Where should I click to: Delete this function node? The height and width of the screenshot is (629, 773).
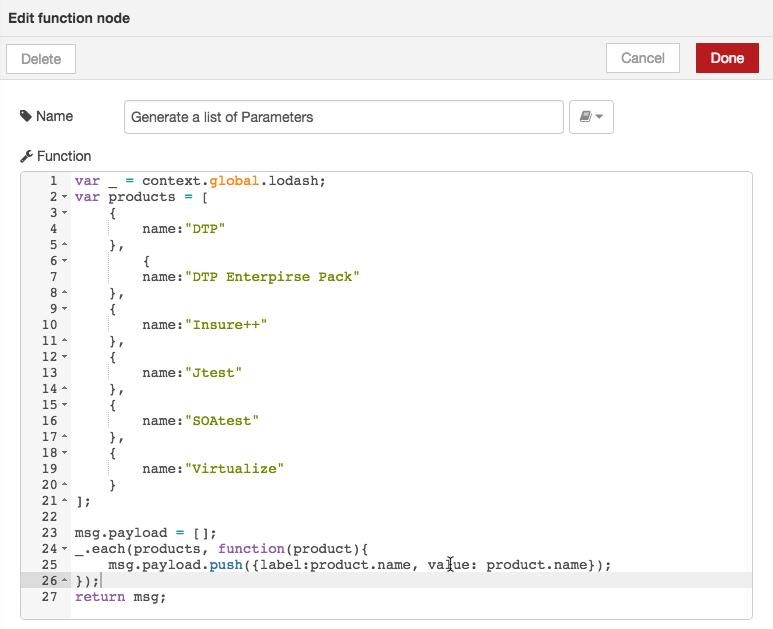(41, 59)
